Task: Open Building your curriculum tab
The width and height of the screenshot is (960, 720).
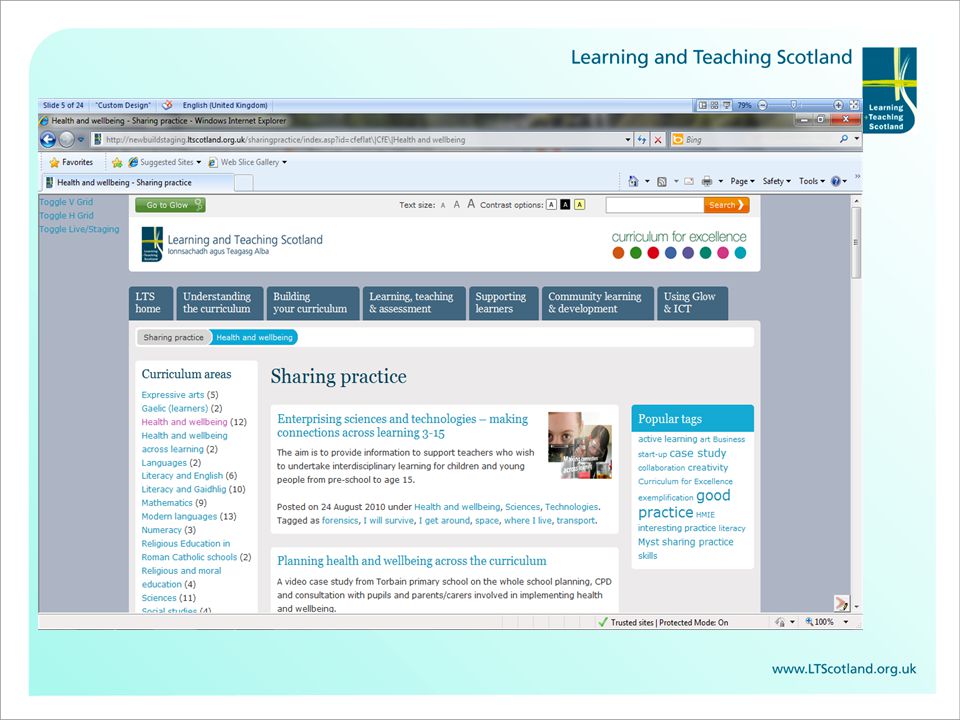Action: coord(313,303)
